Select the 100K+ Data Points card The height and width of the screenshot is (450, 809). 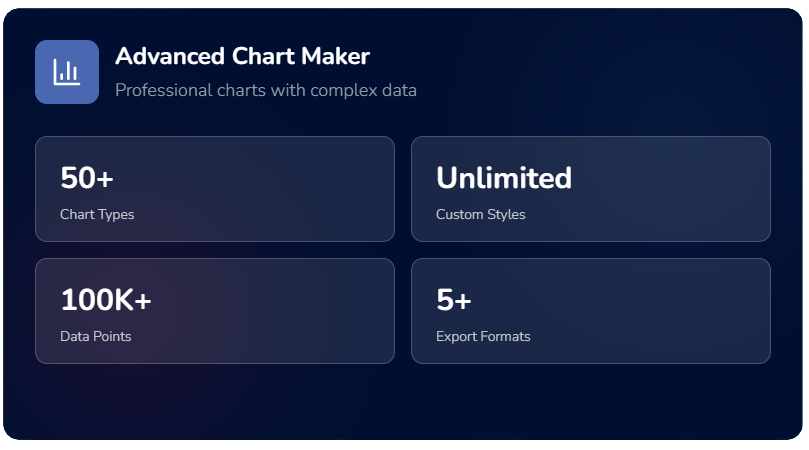click(x=215, y=311)
